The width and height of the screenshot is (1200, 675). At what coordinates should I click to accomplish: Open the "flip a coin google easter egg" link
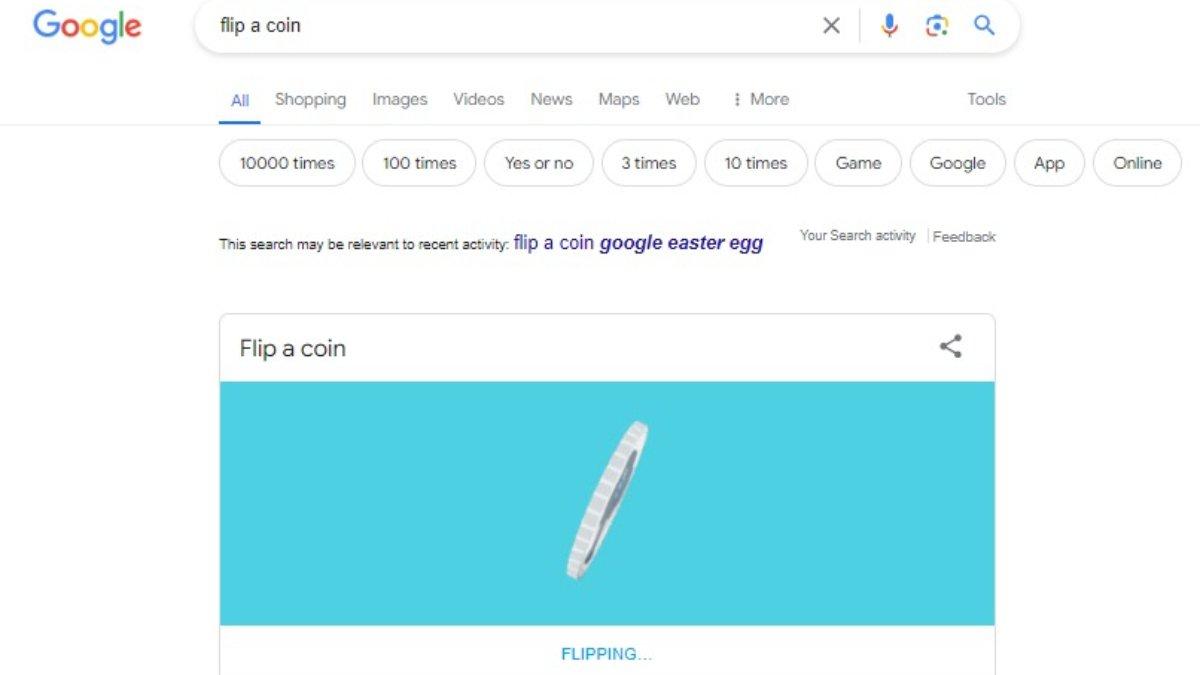click(x=638, y=243)
